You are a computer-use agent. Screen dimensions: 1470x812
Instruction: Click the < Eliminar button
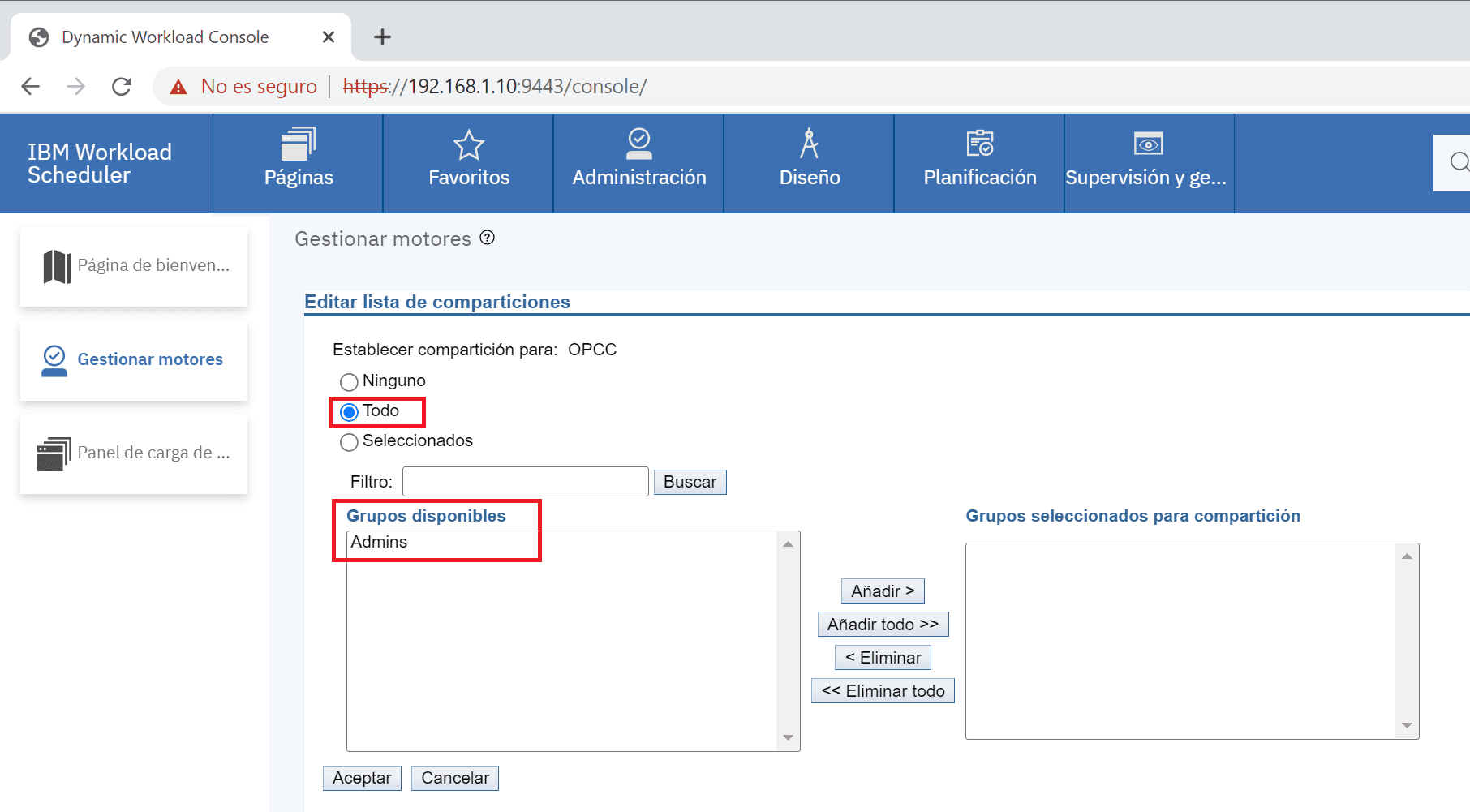(883, 658)
